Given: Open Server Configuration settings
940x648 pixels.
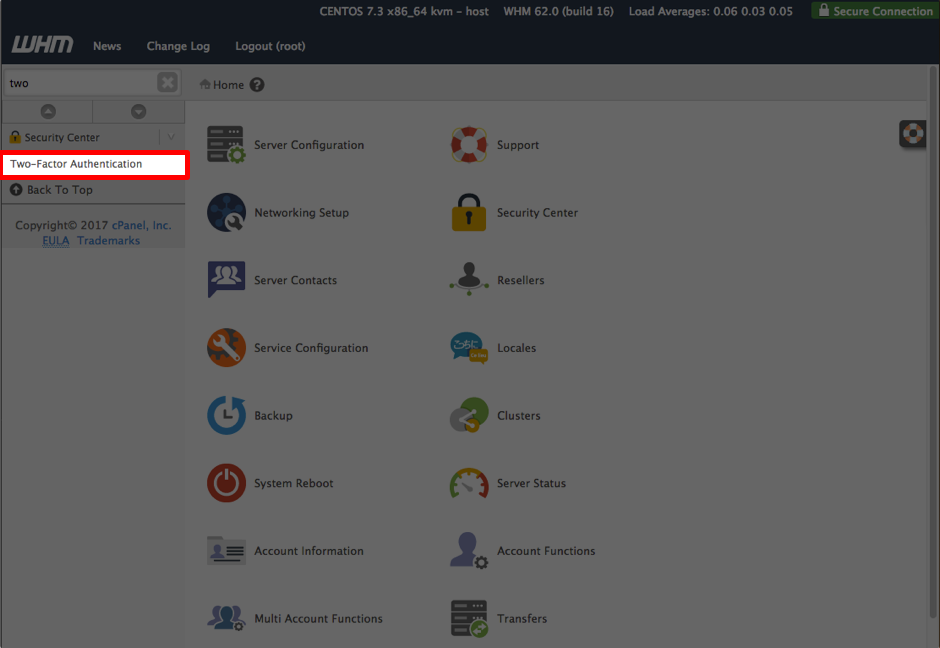Looking at the screenshot, I should (x=226, y=144).
